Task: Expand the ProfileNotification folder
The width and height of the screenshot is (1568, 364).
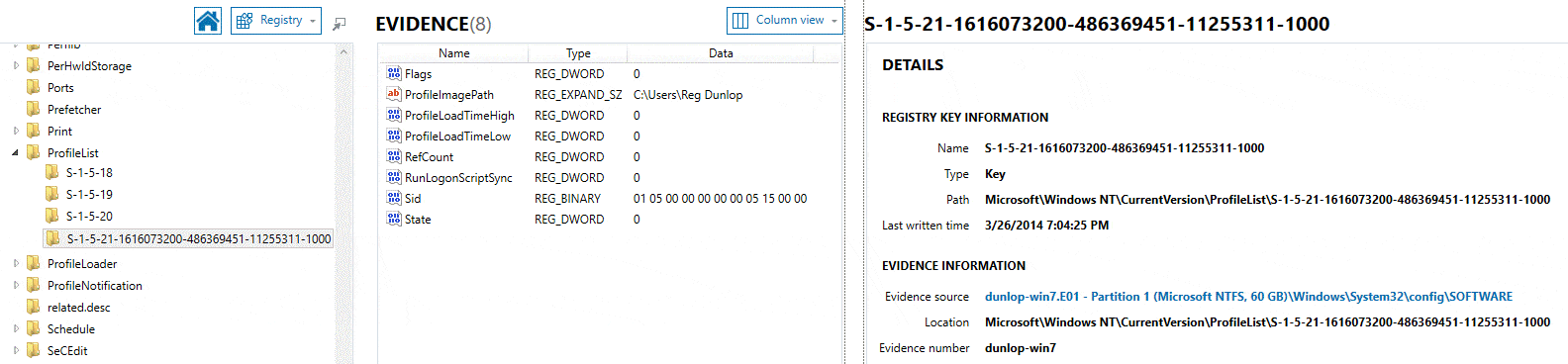Action: pos(16,286)
